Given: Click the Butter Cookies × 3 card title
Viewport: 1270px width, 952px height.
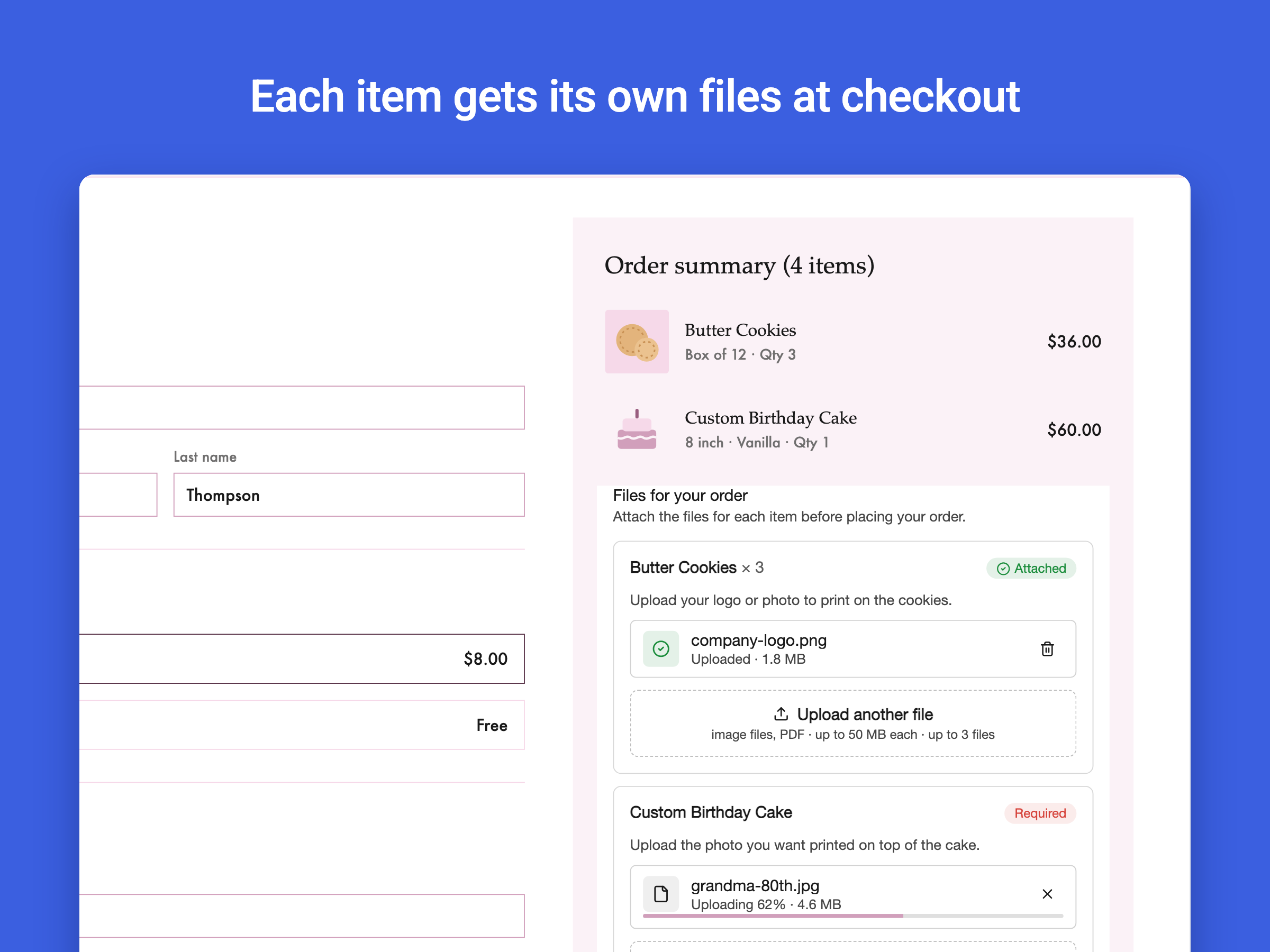Looking at the screenshot, I should [x=696, y=567].
